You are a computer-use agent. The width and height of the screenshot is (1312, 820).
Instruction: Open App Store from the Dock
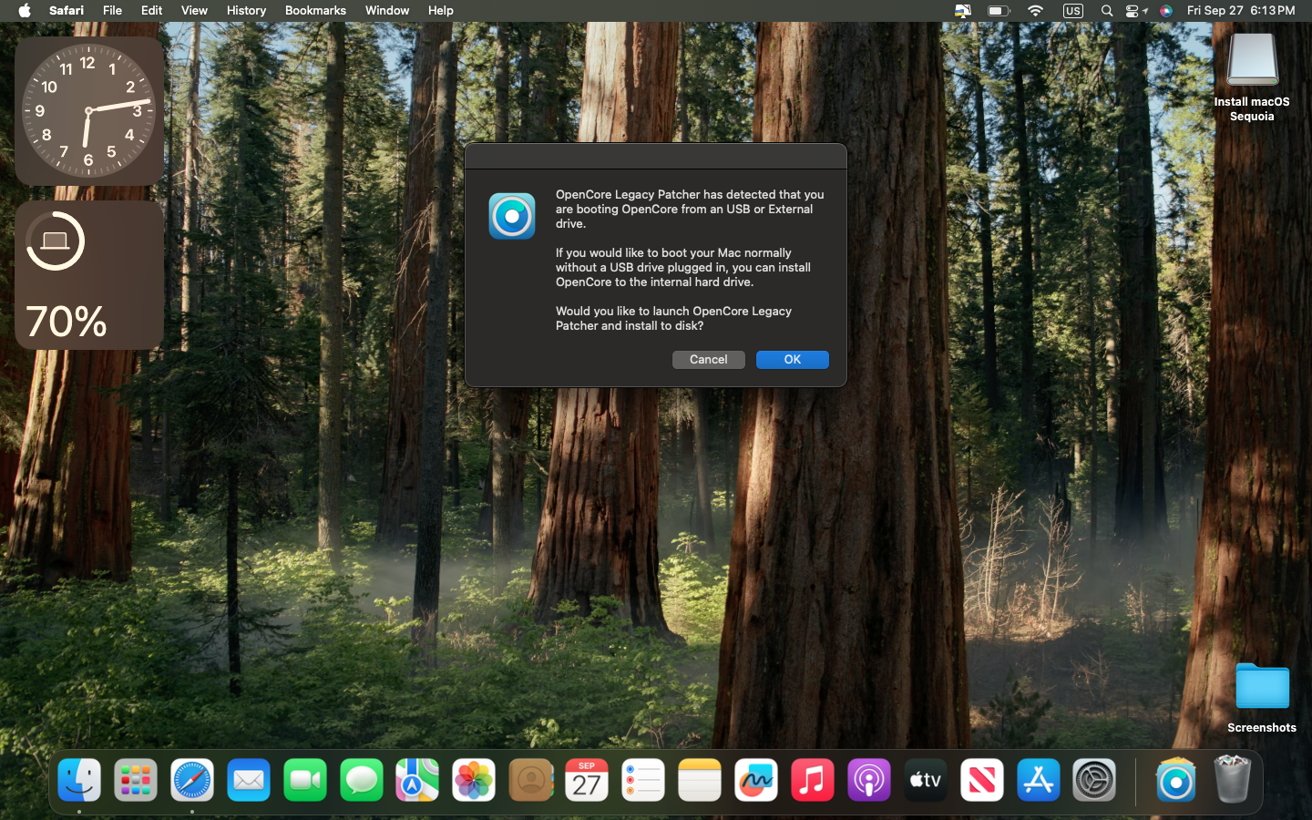(x=1038, y=780)
